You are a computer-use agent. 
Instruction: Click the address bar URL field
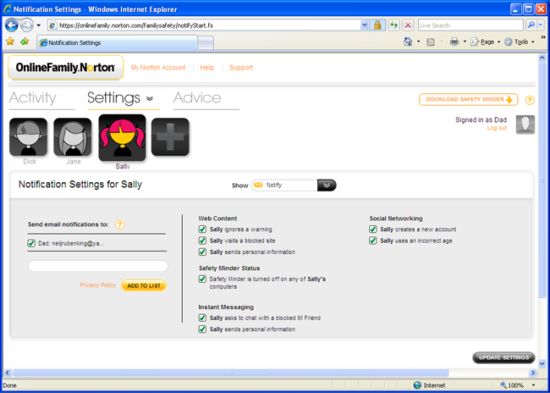point(204,25)
